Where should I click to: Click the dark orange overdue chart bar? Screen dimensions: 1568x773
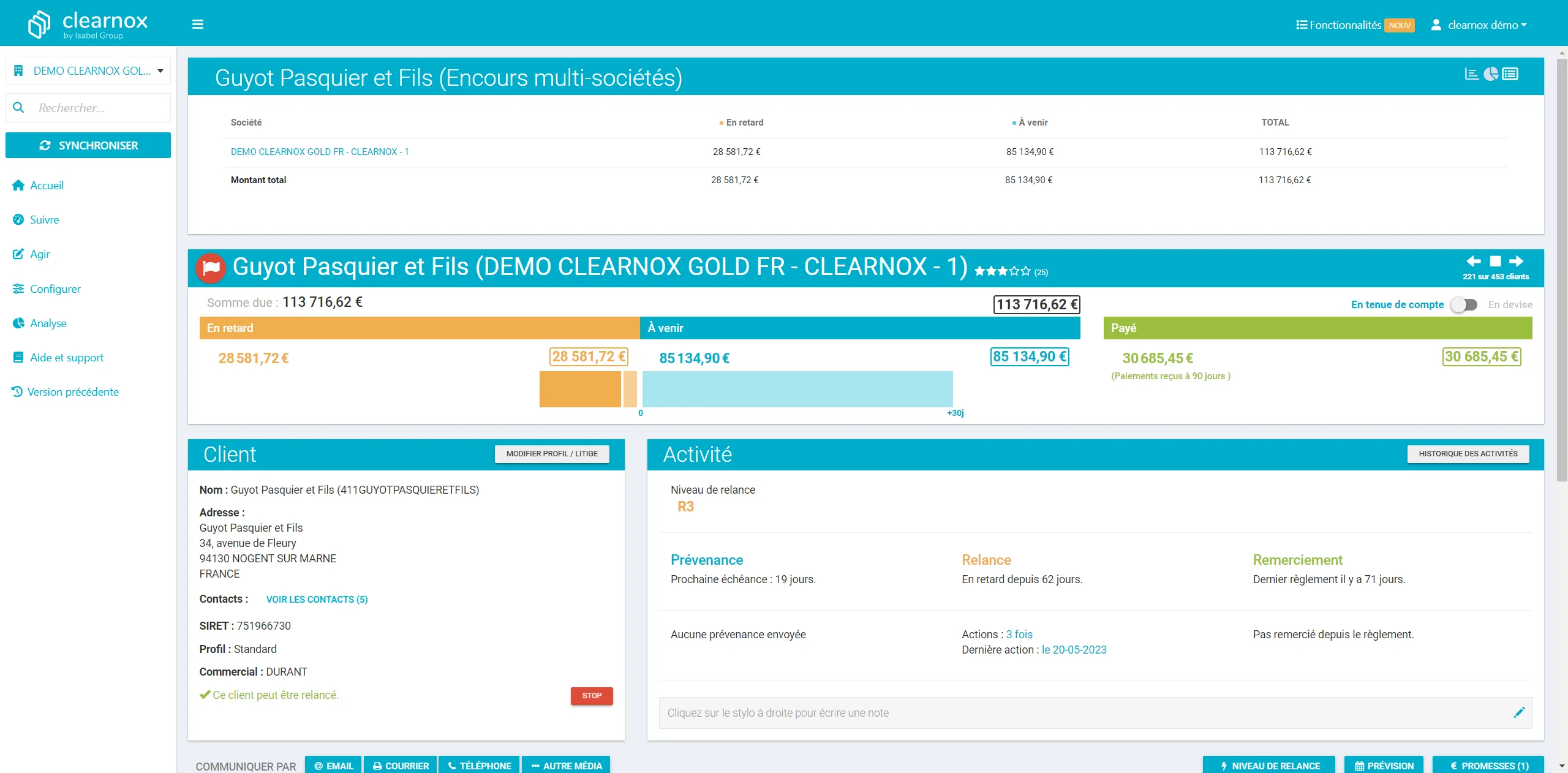pyautogui.click(x=580, y=389)
